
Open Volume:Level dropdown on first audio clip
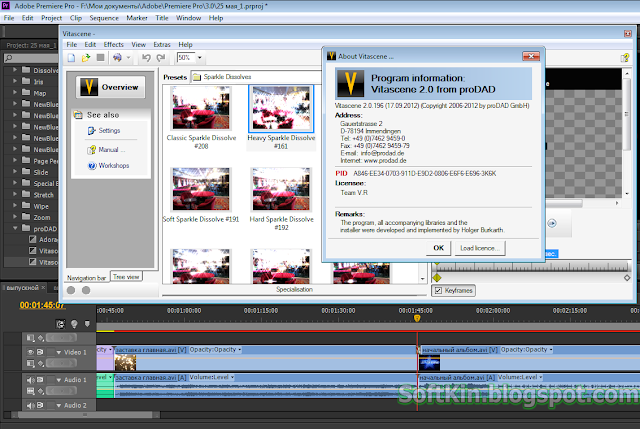232,378
